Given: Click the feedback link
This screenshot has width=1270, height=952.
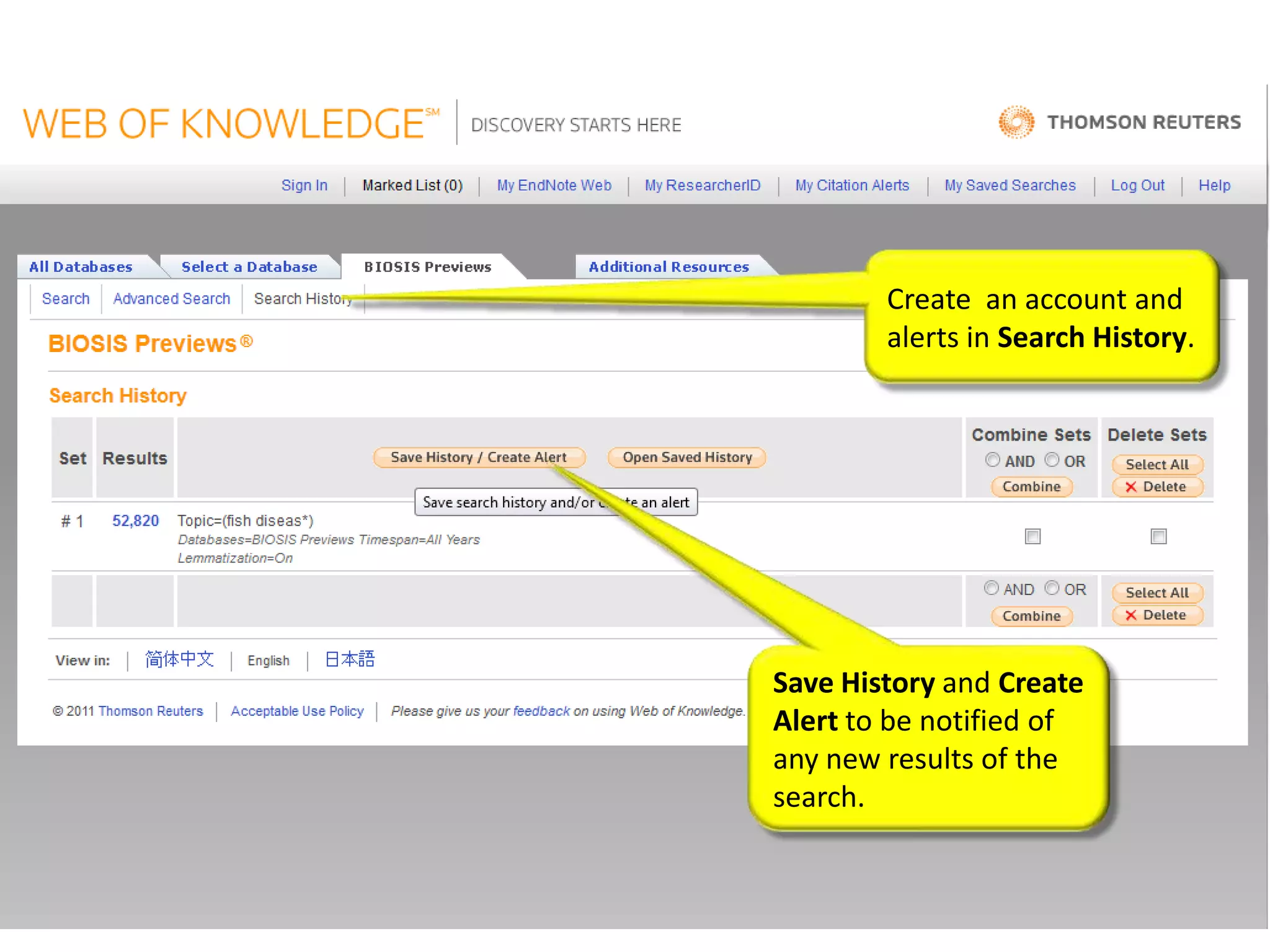Looking at the screenshot, I should click(x=541, y=711).
